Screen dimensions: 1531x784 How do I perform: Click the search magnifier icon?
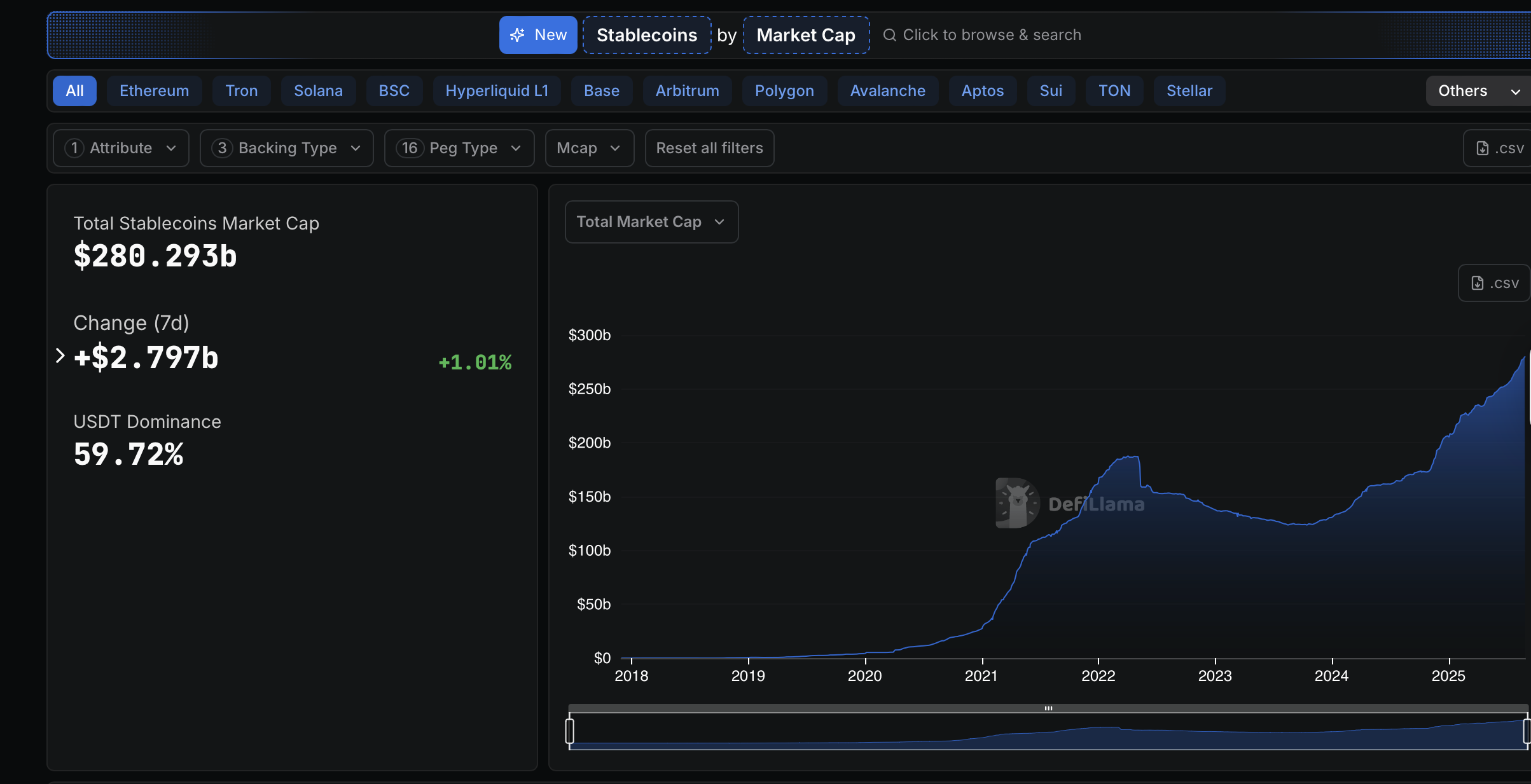point(889,35)
